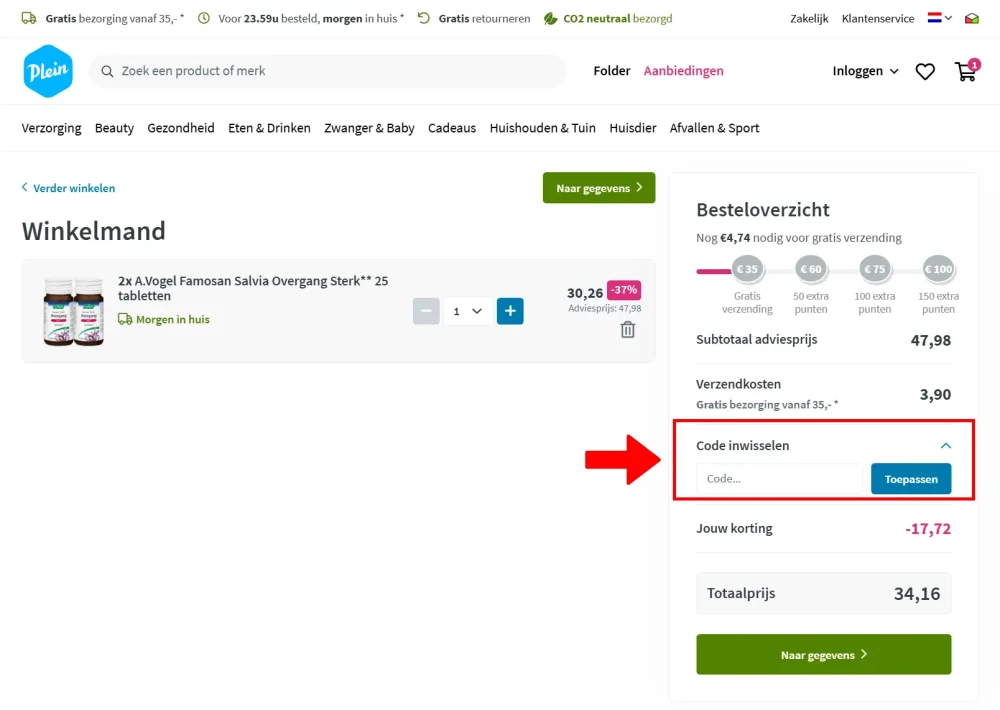1000x710 pixels.
Task: Decrease quantity with the minus button
Action: point(426,311)
